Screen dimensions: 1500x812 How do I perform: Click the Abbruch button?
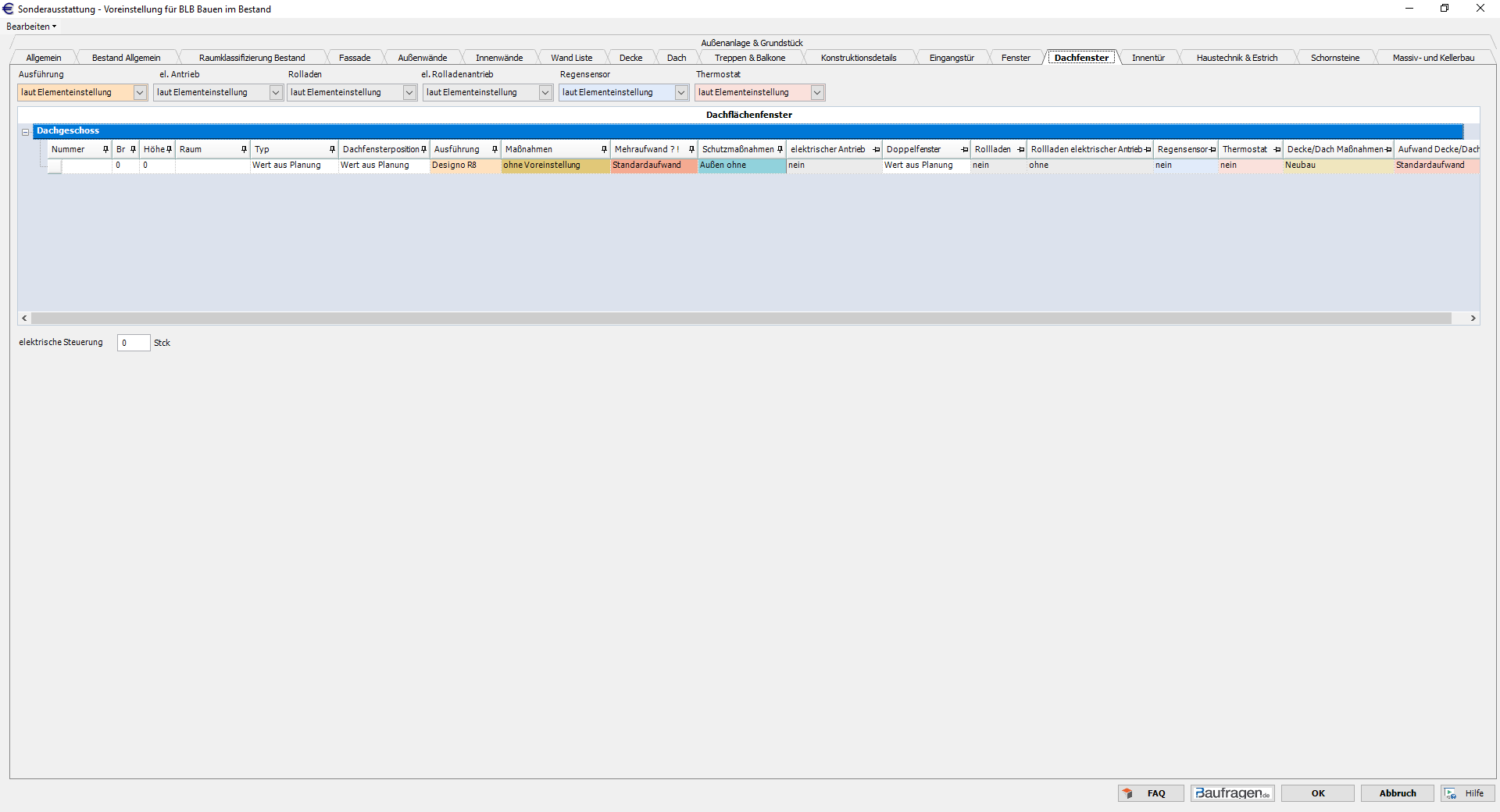coord(1397,793)
